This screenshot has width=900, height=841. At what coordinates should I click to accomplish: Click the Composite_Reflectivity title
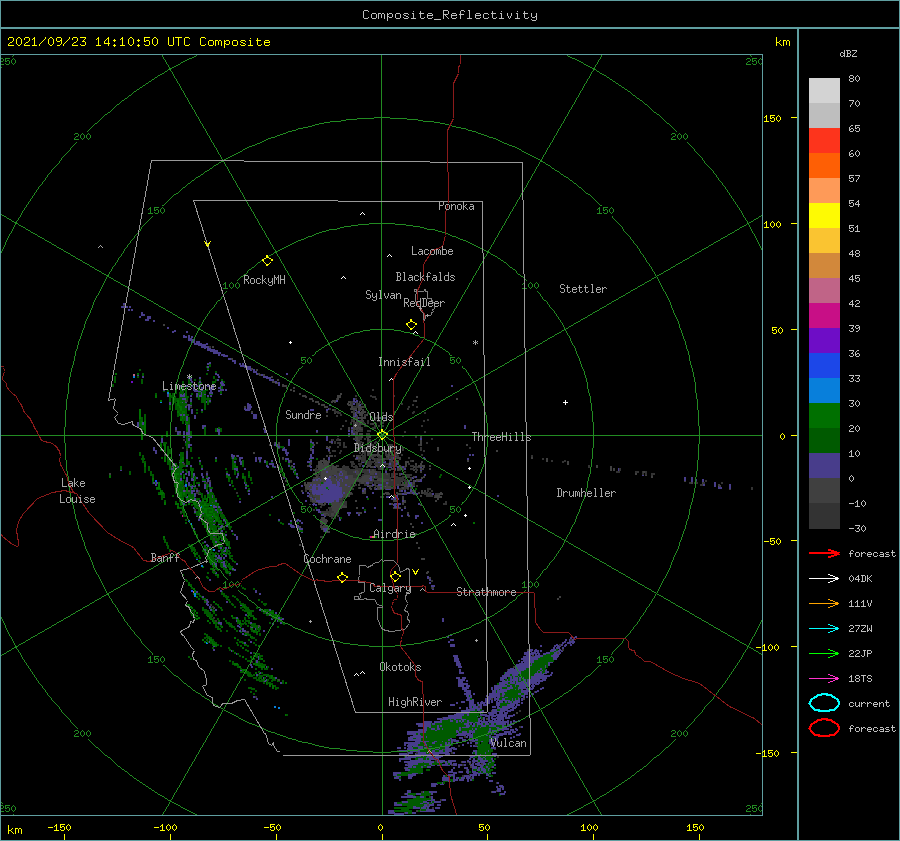(450, 15)
